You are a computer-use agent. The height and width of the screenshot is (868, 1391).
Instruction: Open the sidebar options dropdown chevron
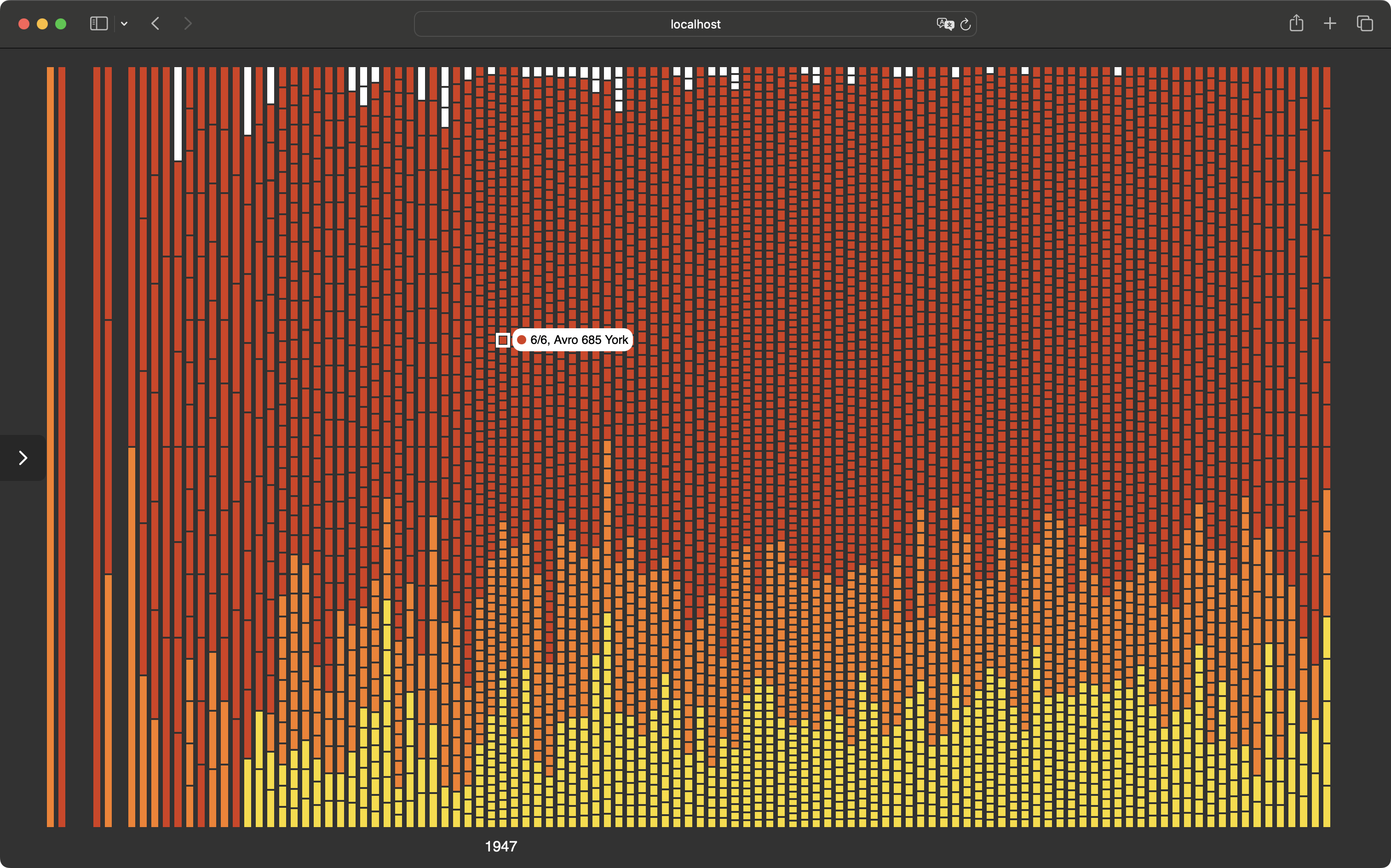tap(124, 24)
